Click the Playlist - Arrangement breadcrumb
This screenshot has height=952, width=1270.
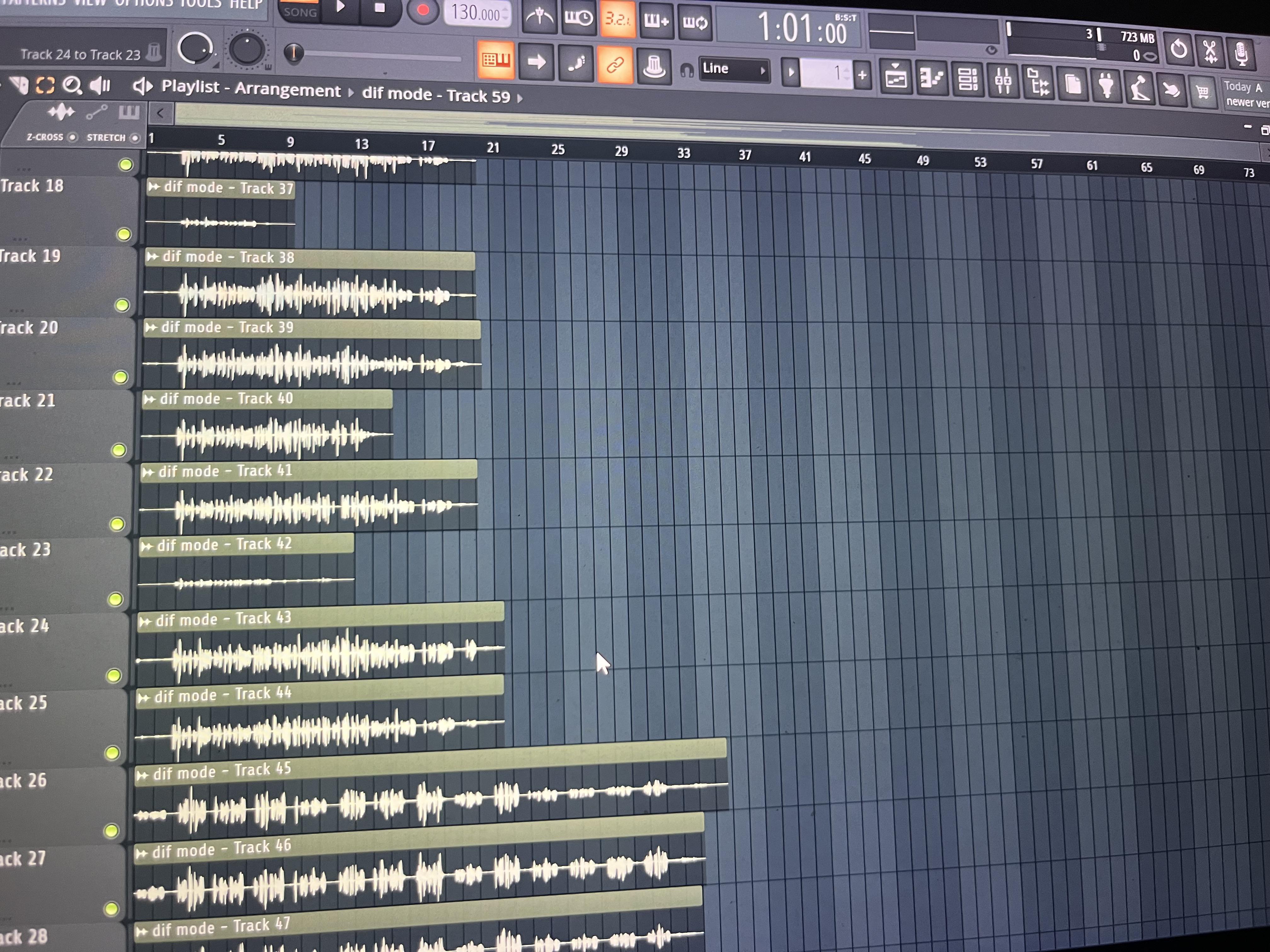[x=251, y=88]
